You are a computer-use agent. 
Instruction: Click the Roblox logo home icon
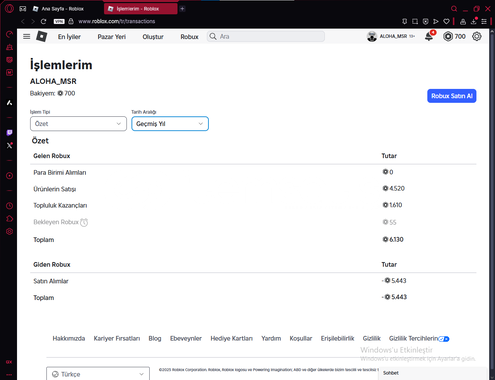click(x=42, y=36)
